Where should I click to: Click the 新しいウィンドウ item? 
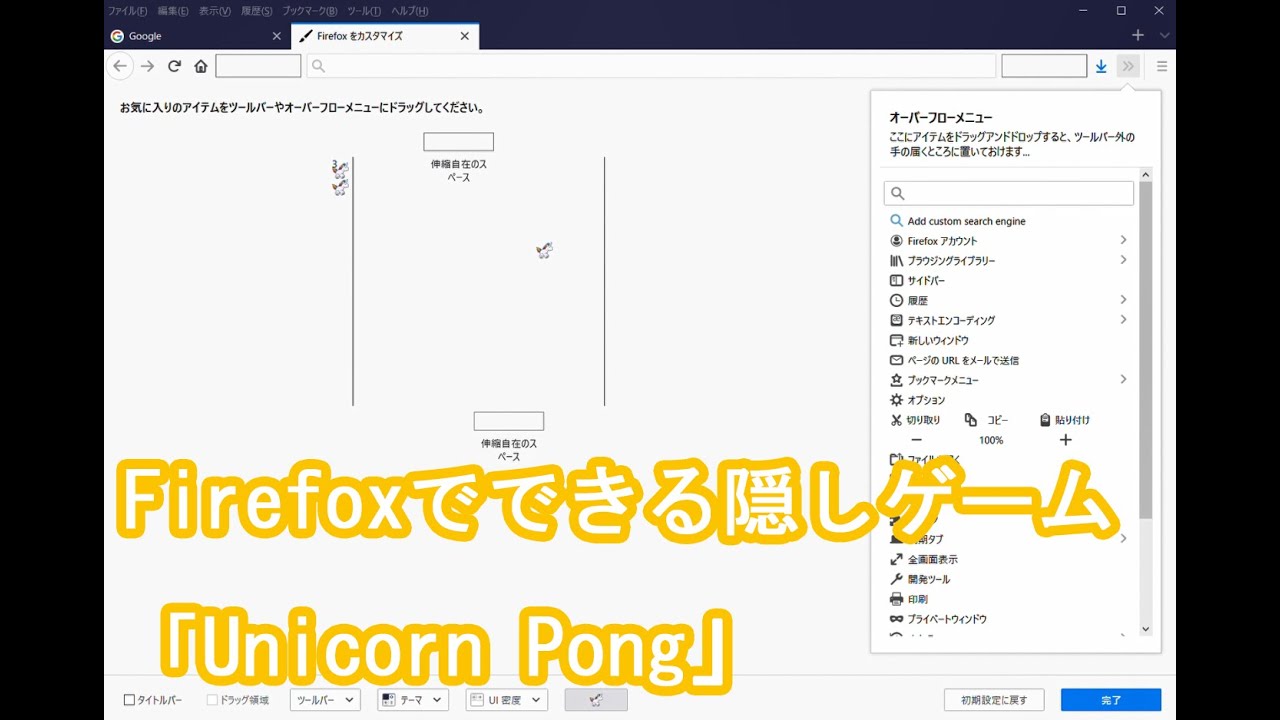click(1008, 340)
